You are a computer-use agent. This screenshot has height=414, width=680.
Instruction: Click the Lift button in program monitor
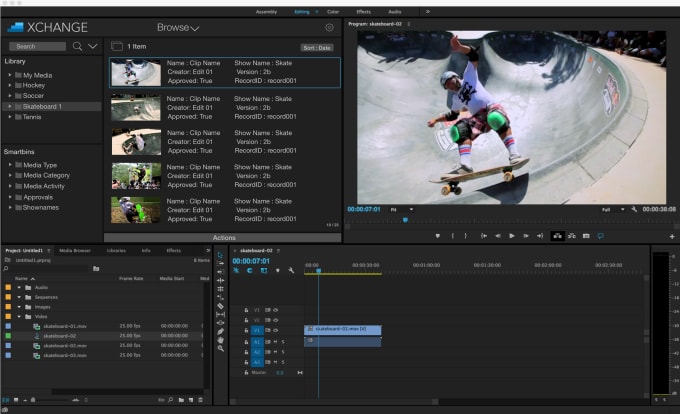(x=557, y=236)
